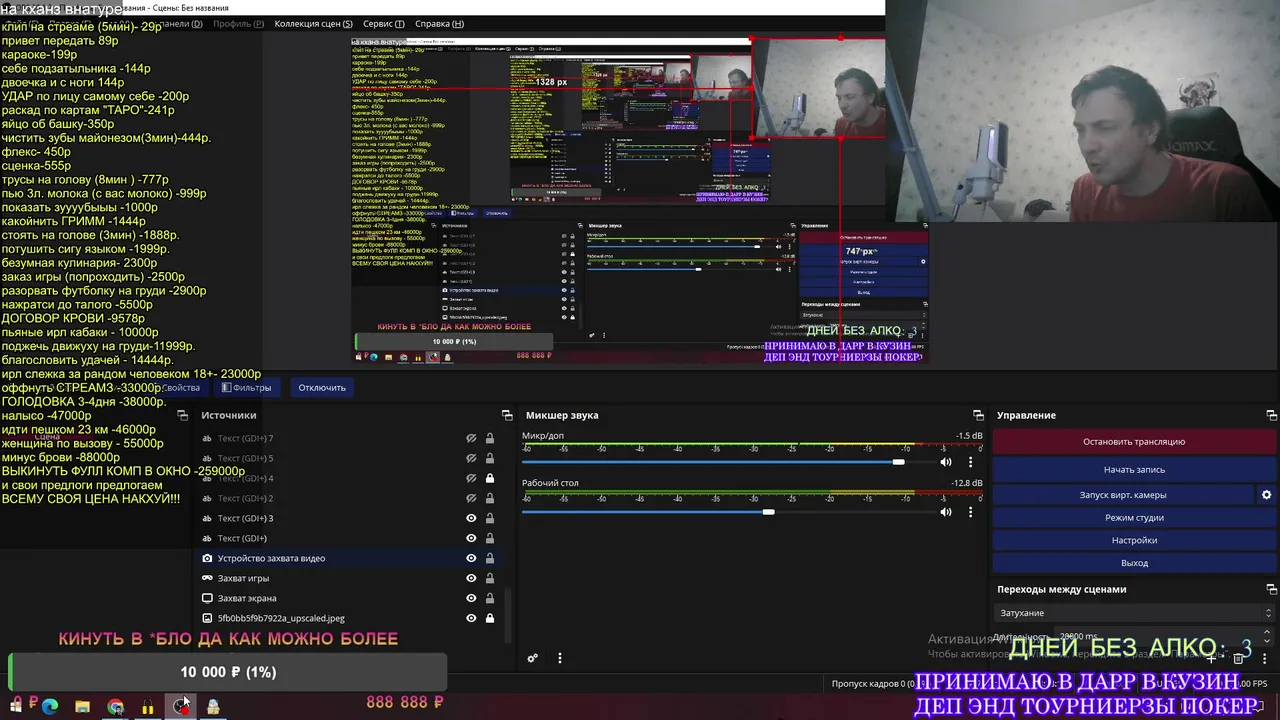Click the Выход button
The width and height of the screenshot is (1280, 720).
1134,563
